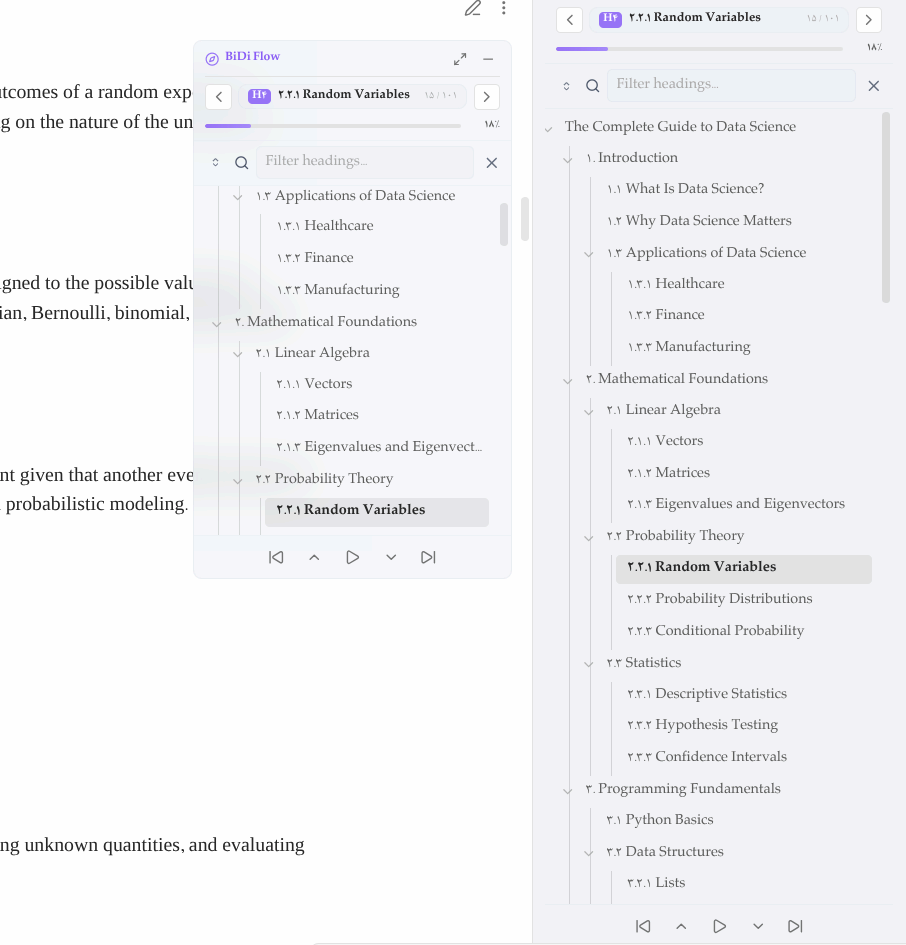Go to previous heading in sidebar
906x945 pixels.
[570, 20]
